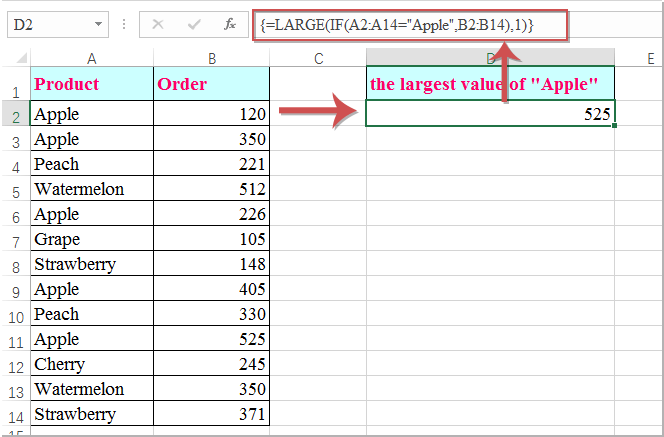Click the "Product" header cell
The width and height of the screenshot is (664, 437).
pyautogui.click(x=91, y=84)
